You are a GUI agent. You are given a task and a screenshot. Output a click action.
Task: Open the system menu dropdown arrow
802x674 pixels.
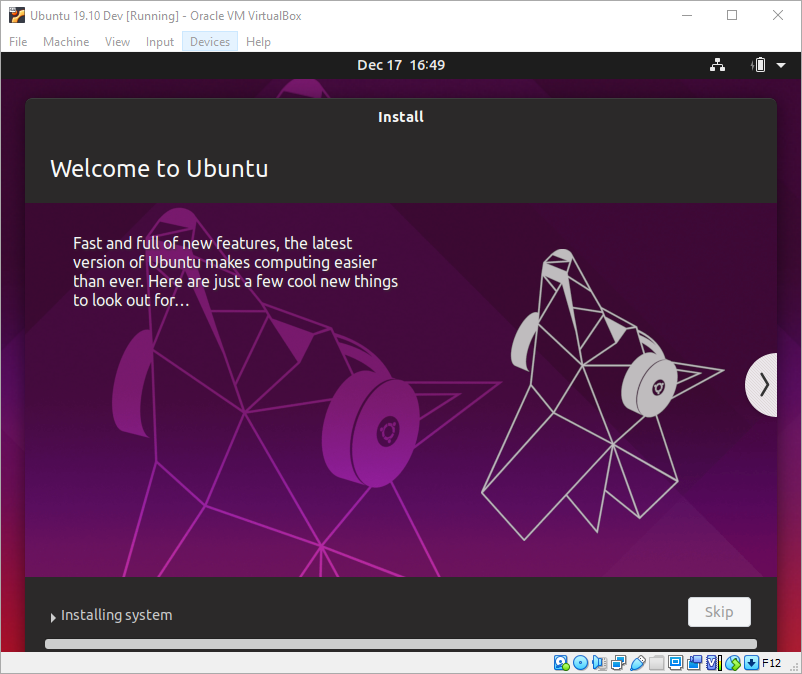pyautogui.click(x=781, y=65)
